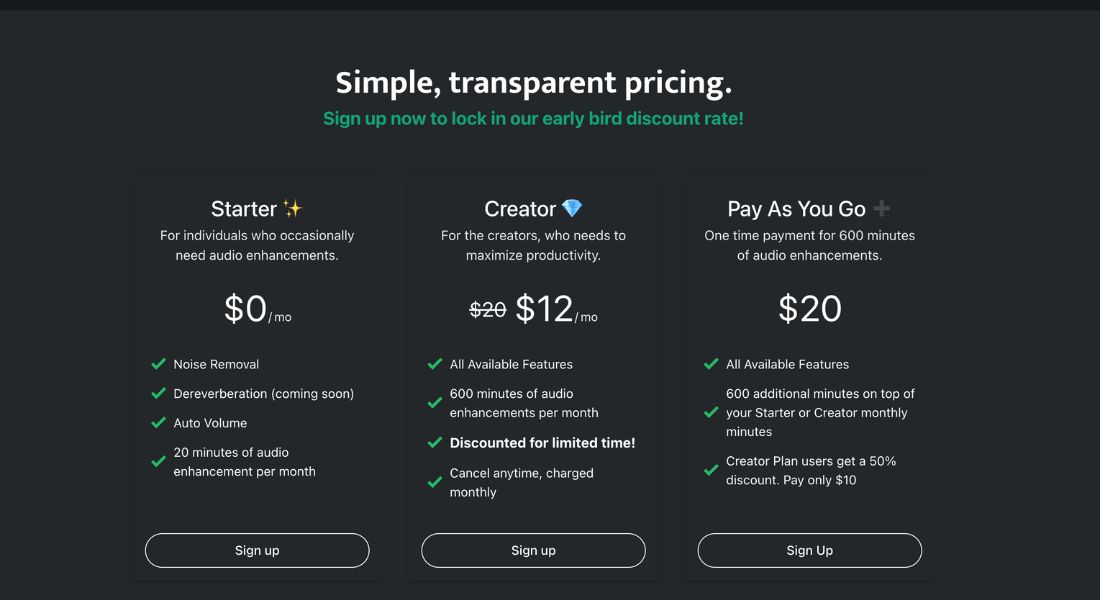The image size is (1100, 600).
Task: Click the diamond icon beside Creator
Action: click(x=572, y=208)
